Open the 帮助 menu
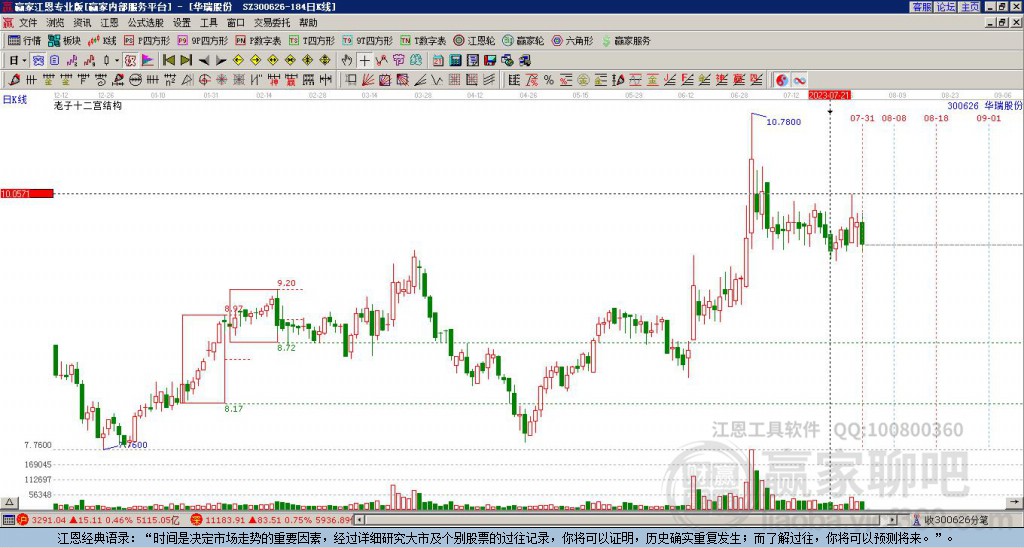This screenshot has width=1024, height=548. click(x=308, y=23)
